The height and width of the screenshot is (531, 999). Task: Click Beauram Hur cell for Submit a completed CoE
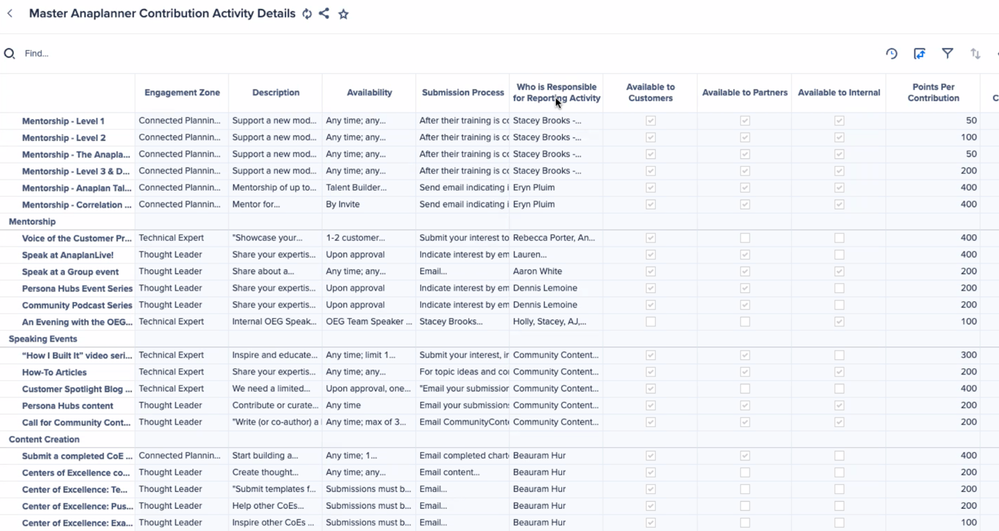point(556,456)
